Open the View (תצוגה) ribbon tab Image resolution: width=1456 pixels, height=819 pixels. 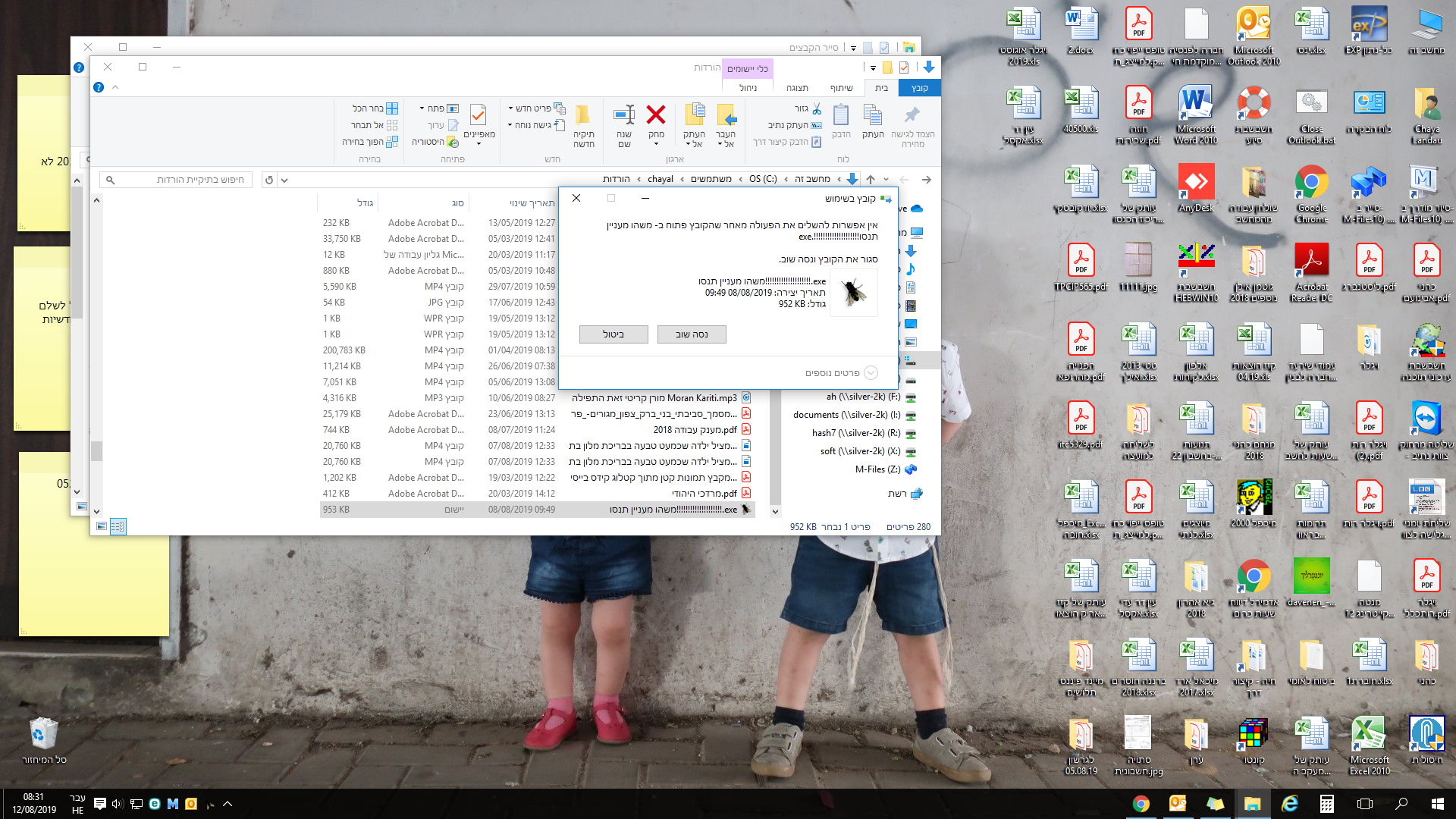click(796, 88)
